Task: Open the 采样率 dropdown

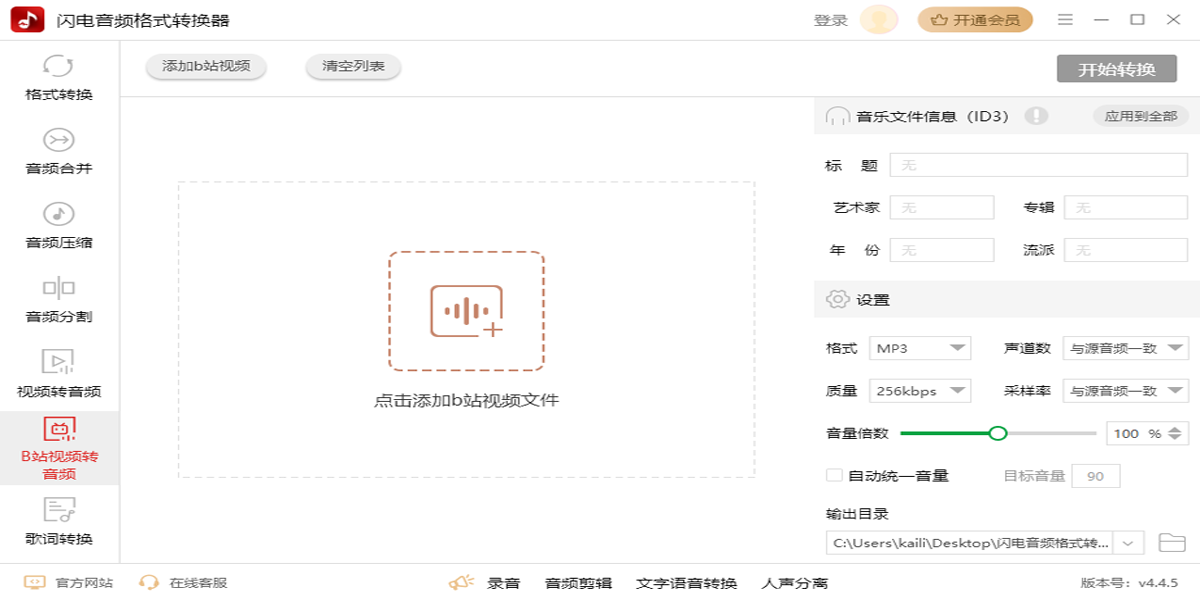Action: pyautogui.click(x=1125, y=391)
